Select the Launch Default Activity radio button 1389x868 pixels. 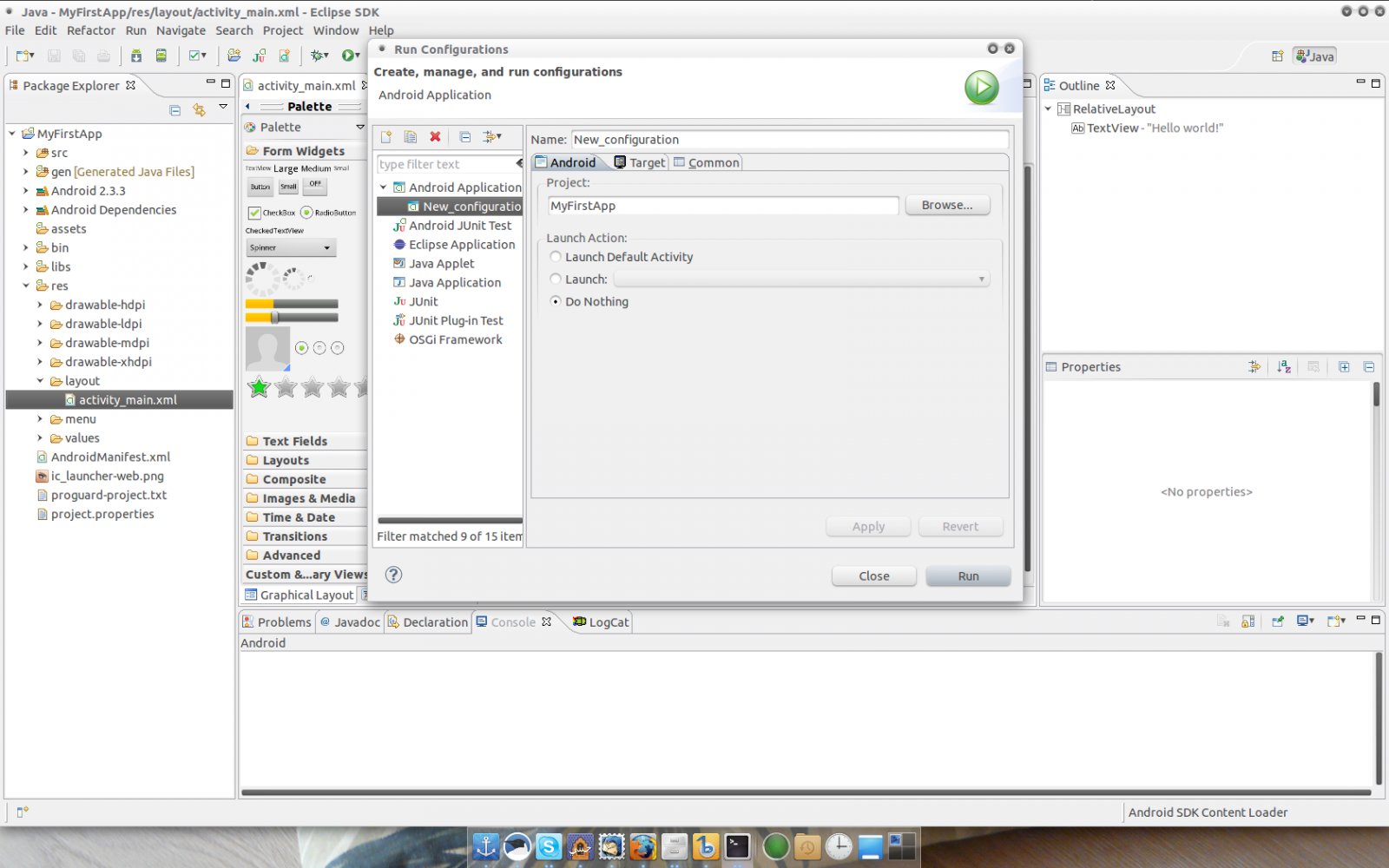pyautogui.click(x=556, y=257)
